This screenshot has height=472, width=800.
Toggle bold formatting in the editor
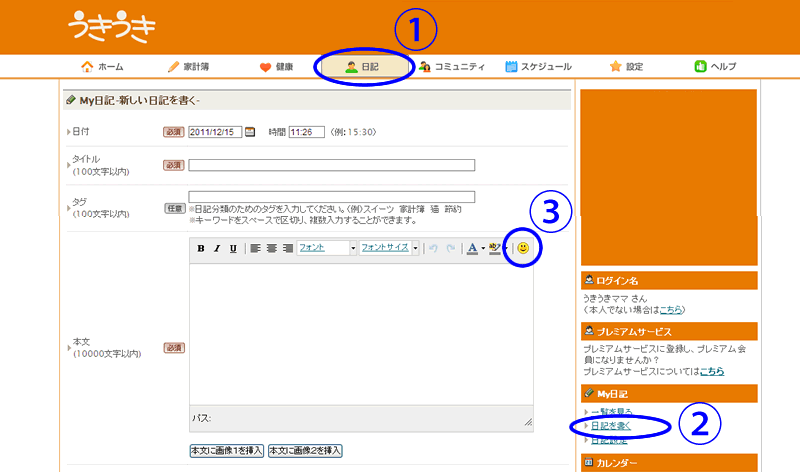(201, 248)
